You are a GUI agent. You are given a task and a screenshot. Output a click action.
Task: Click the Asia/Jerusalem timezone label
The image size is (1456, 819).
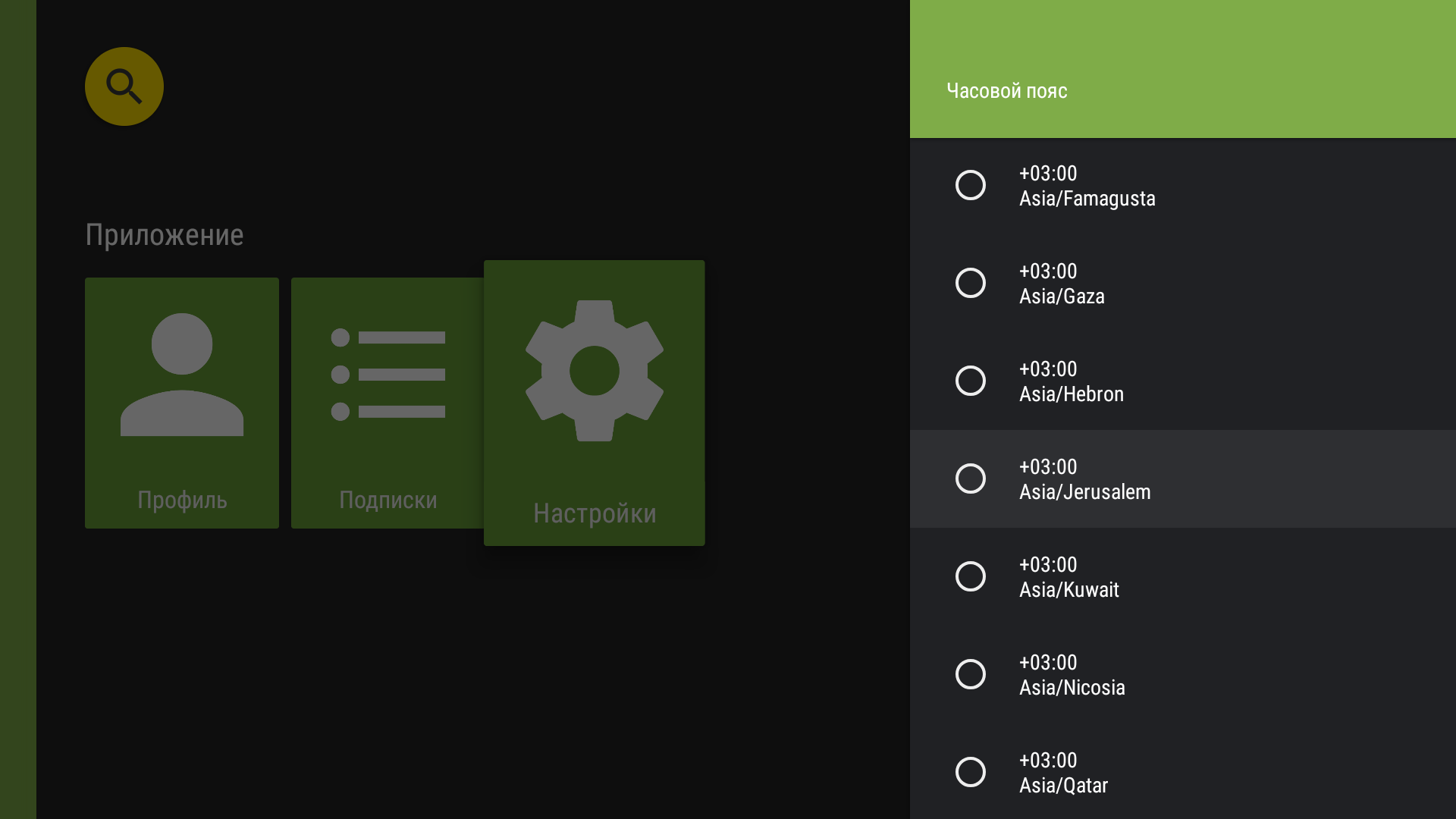[x=1085, y=492]
